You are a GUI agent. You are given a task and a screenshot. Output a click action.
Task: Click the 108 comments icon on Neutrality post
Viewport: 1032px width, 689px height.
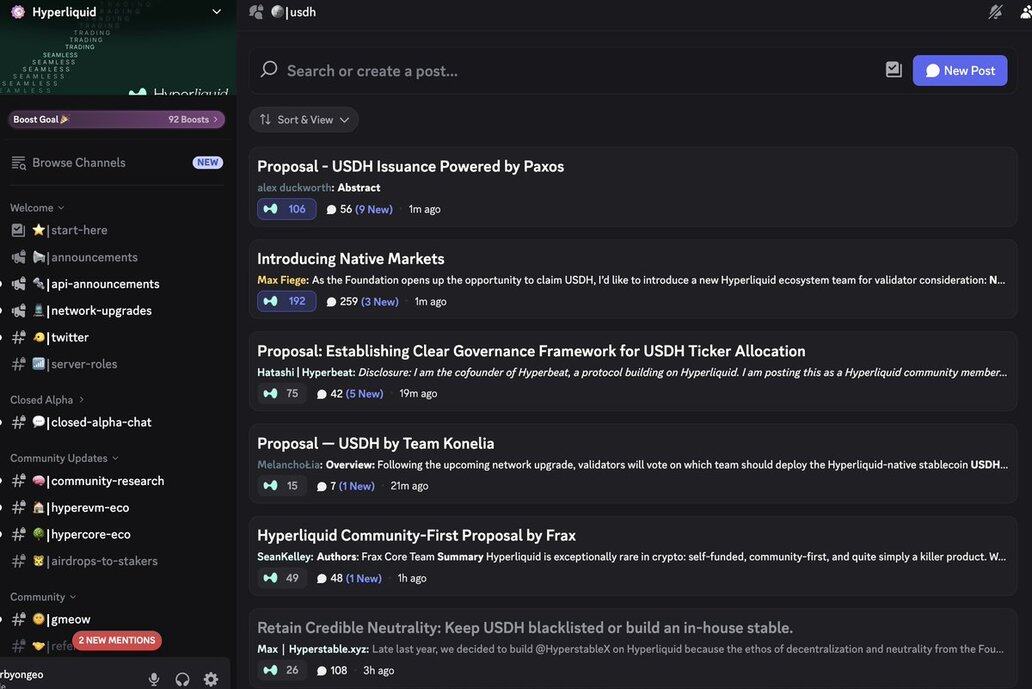(x=321, y=670)
